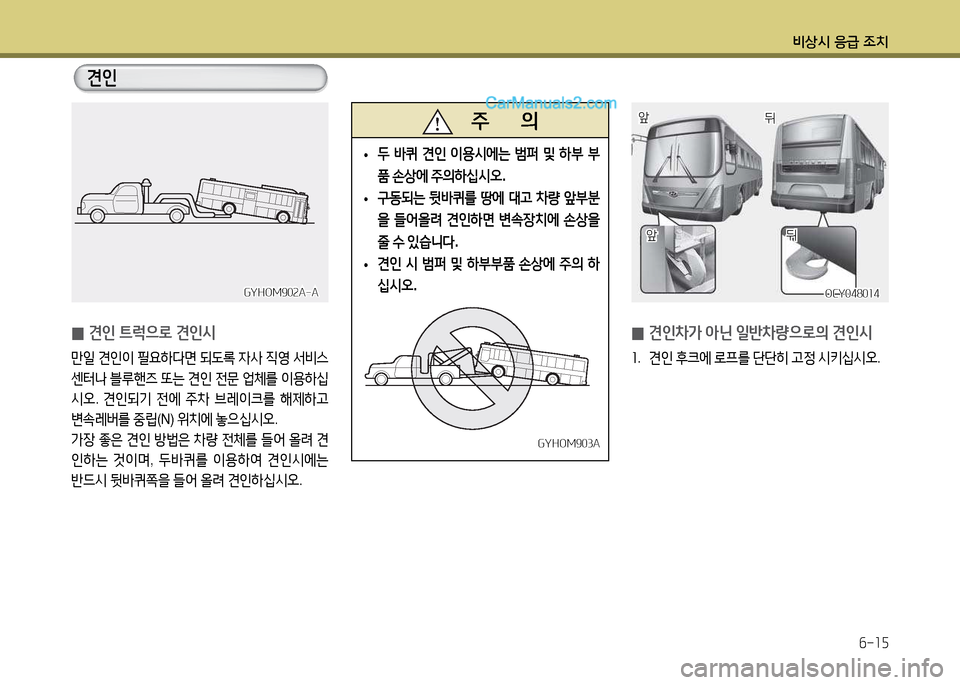Click the black square bullet before 견인 트럭으로 견인시
960x685 pixels.
point(78,331)
